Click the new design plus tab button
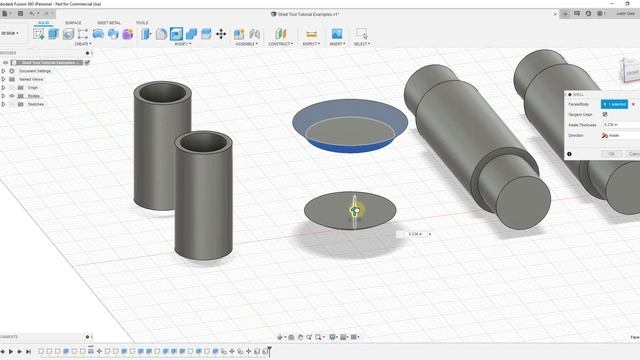Viewport: 640px width, 360px height. 565,13
